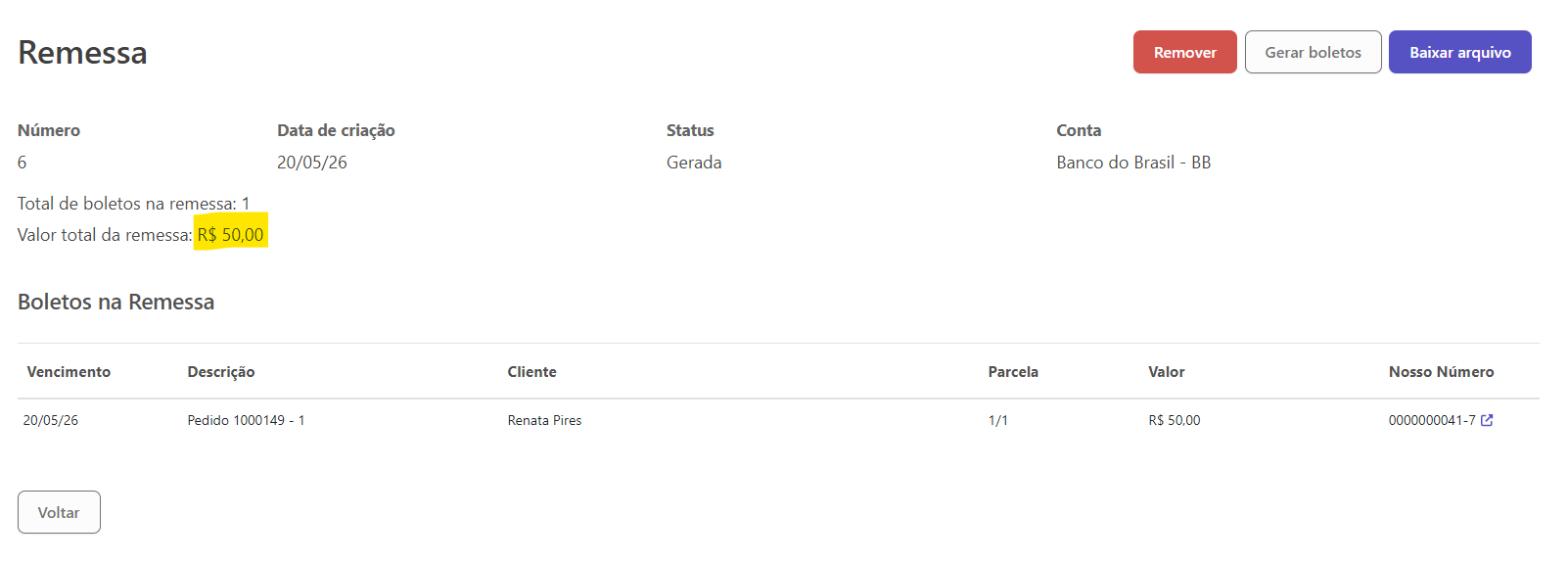This screenshot has height=563, width=1568.
Task: Open the boleto number 000000041-7 link
Action: [1432, 420]
